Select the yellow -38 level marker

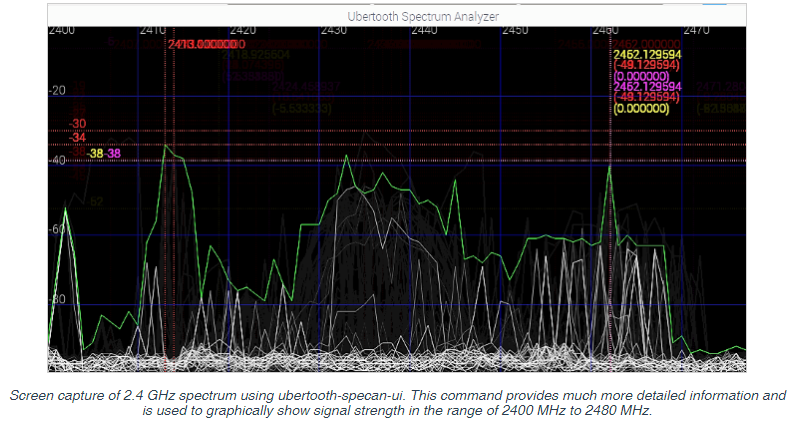click(95, 154)
